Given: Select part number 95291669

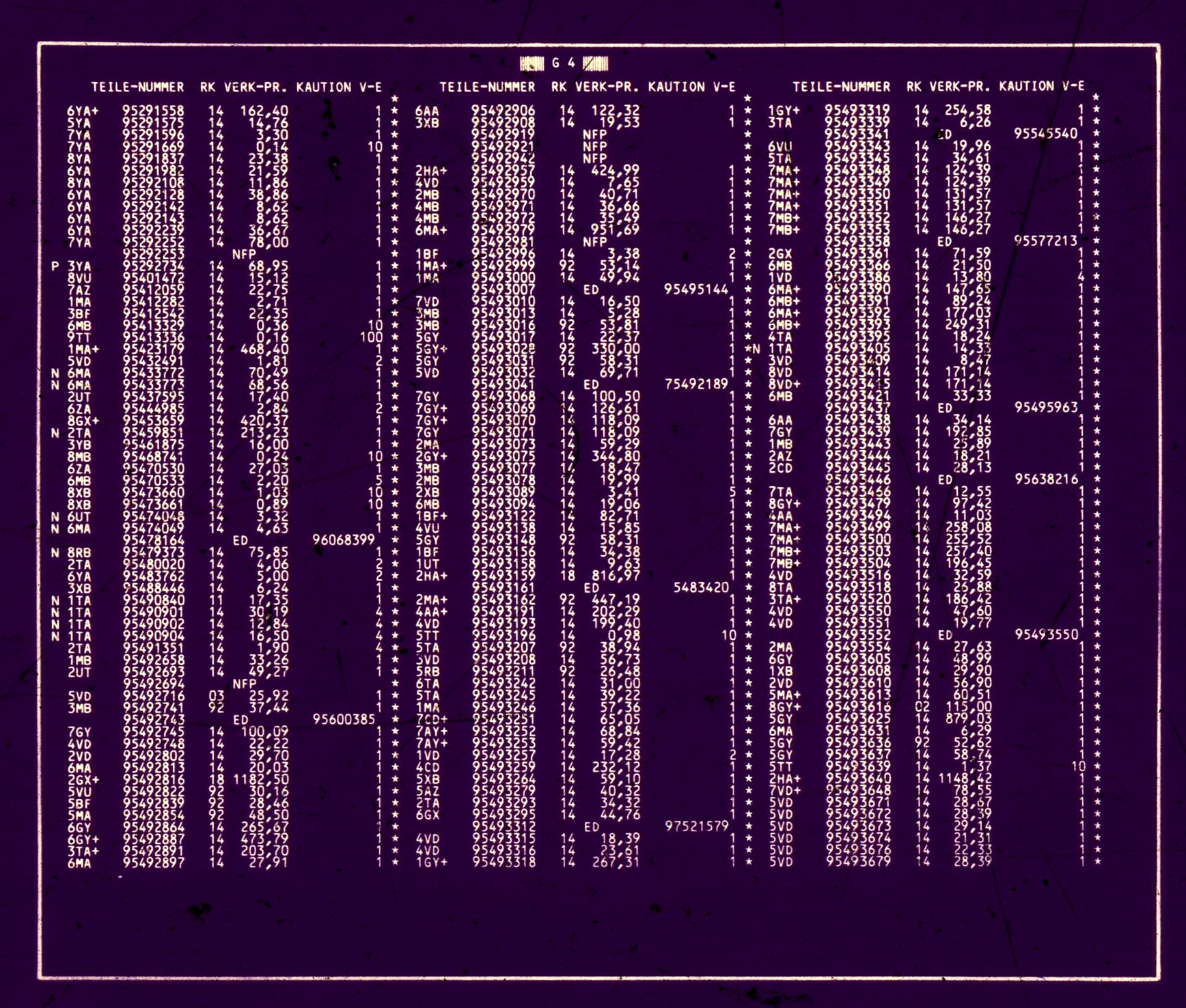Looking at the screenshot, I should (x=153, y=146).
